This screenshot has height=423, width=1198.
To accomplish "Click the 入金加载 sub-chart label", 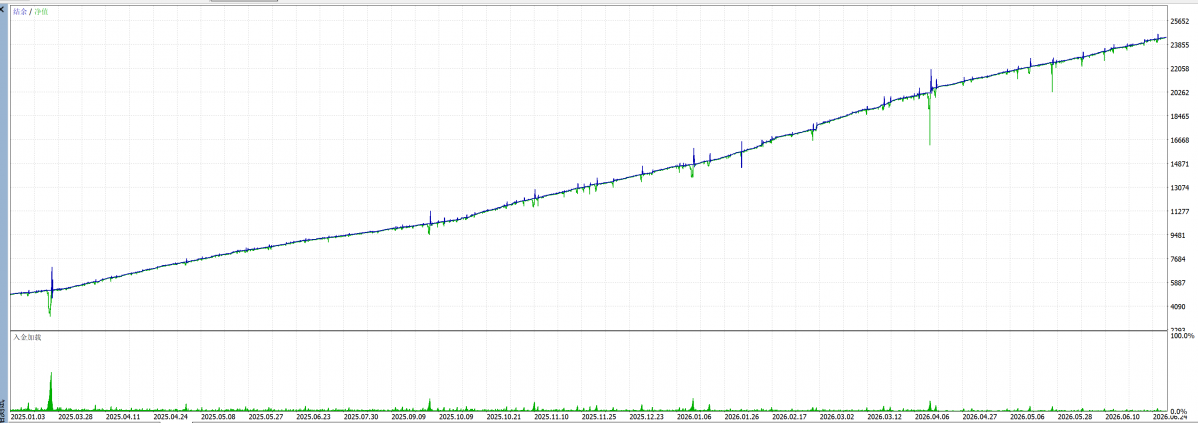I will [x=28, y=337].
